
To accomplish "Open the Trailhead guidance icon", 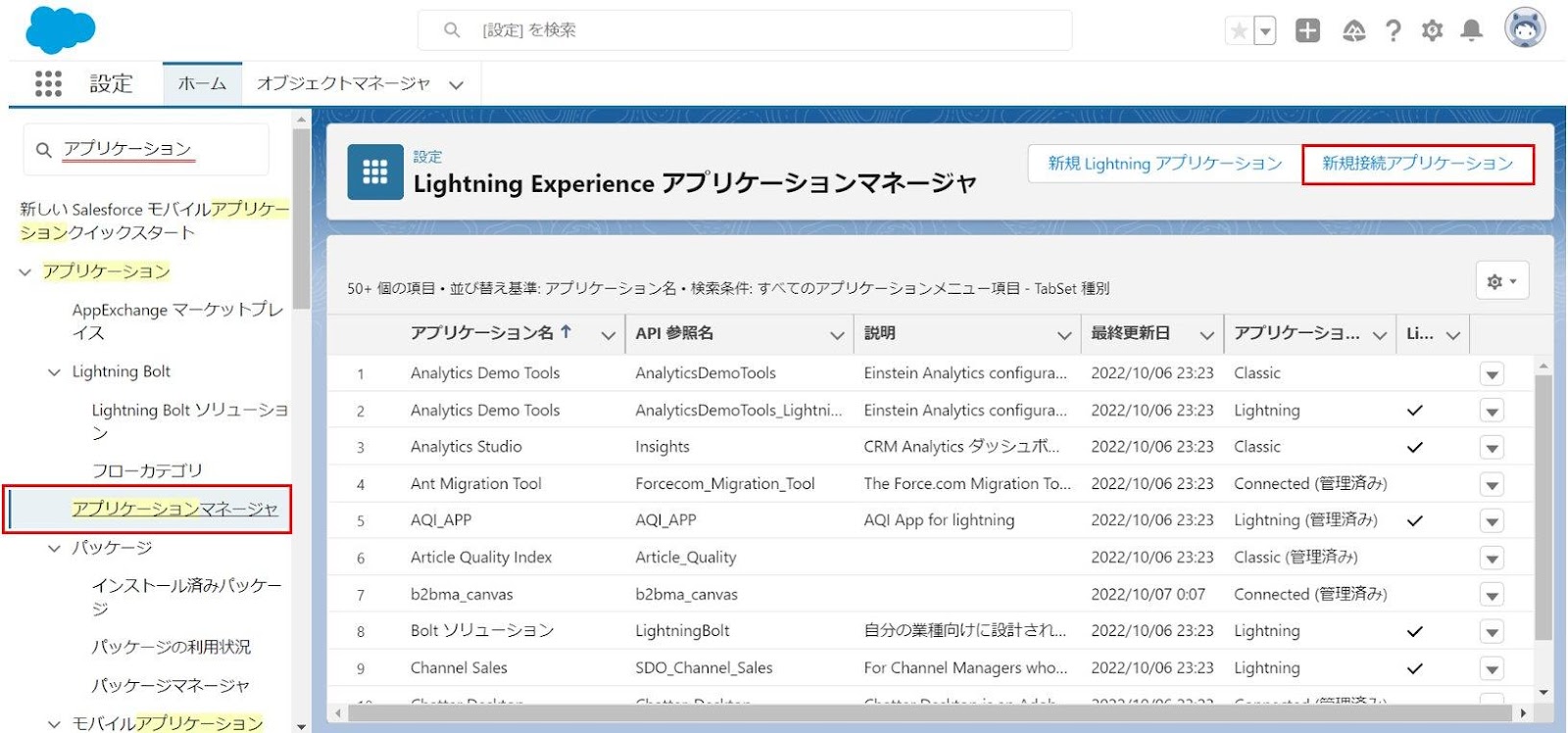I will [x=1353, y=31].
